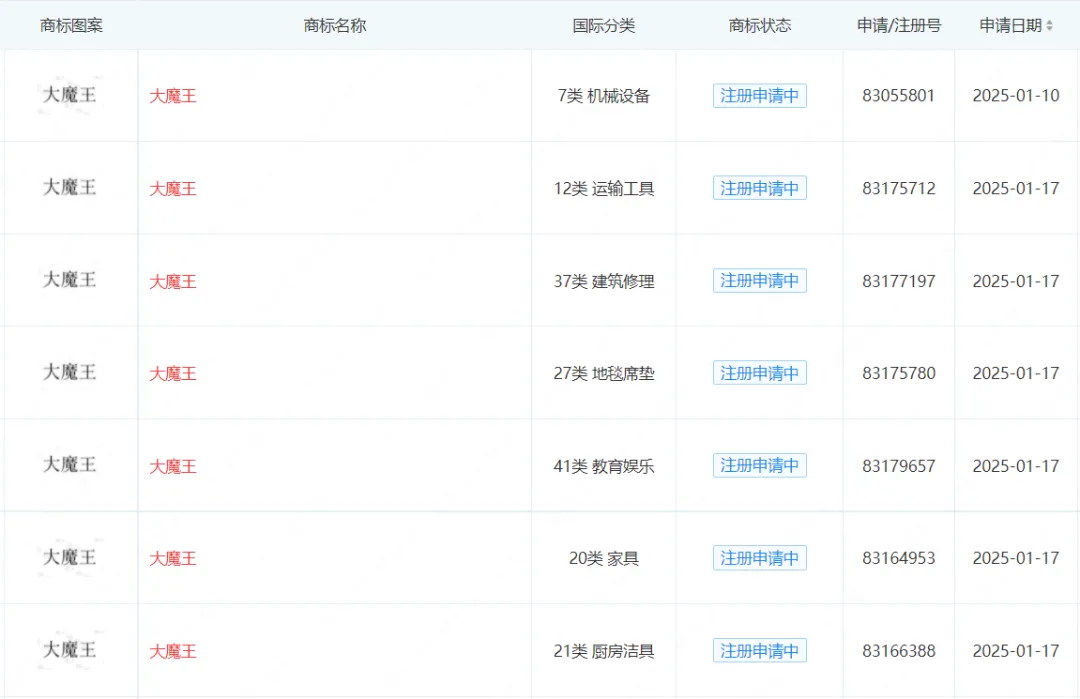Click trademark image in row 83055801
The height and width of the screenshot is (699, 1080).
click(x=70, y=94)
